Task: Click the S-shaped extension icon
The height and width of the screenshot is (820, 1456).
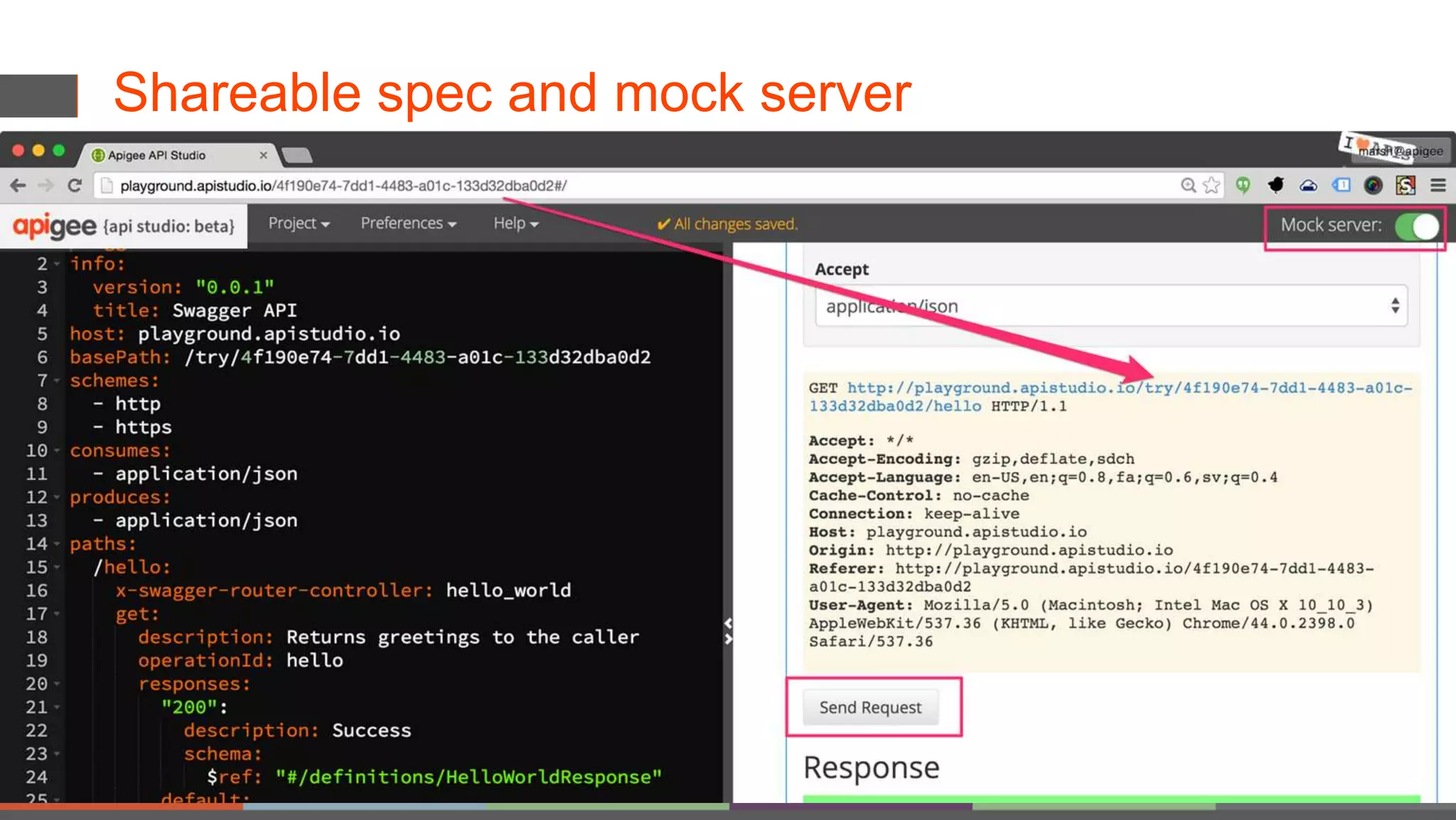Action: 1406,186
